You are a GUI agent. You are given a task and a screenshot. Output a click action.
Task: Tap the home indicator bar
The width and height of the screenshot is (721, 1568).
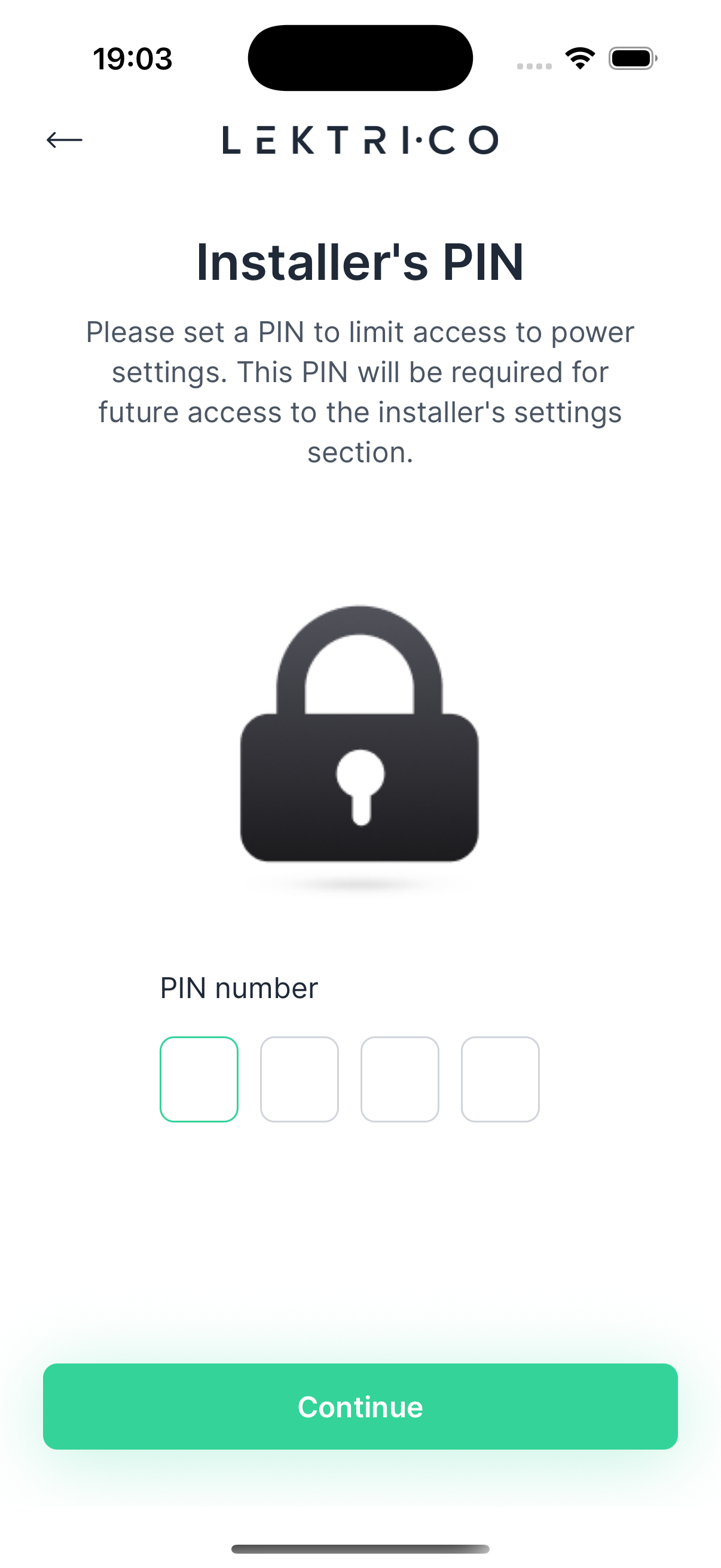point(360,1548)
